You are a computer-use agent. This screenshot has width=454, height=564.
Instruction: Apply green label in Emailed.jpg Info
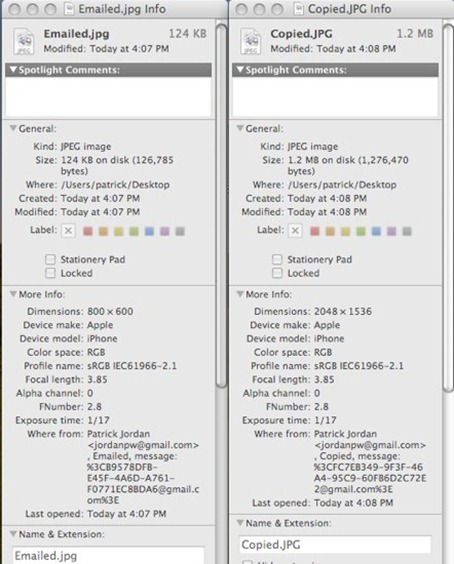coord(134,231)
